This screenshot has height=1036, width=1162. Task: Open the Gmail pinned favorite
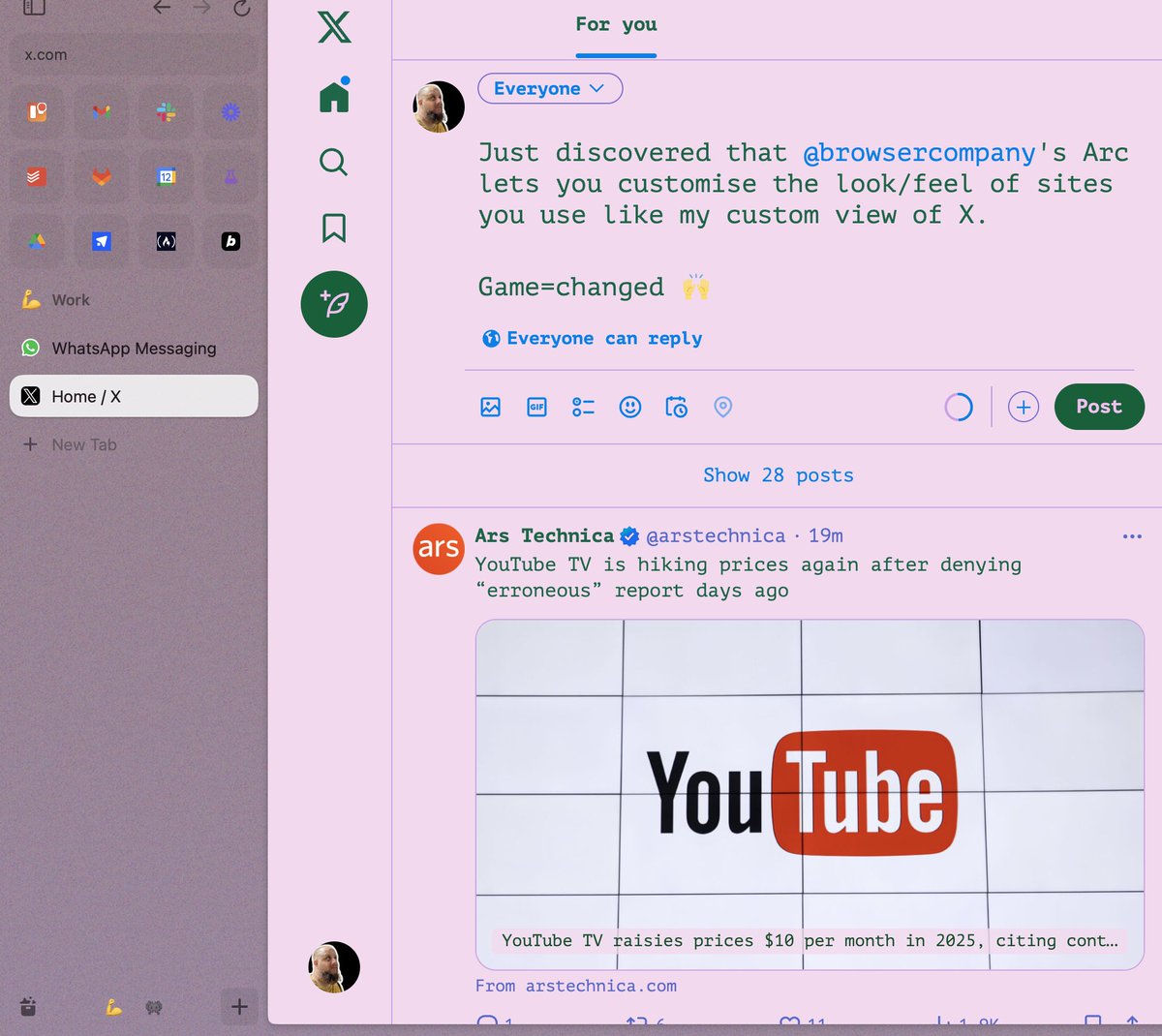pos(102,112)
